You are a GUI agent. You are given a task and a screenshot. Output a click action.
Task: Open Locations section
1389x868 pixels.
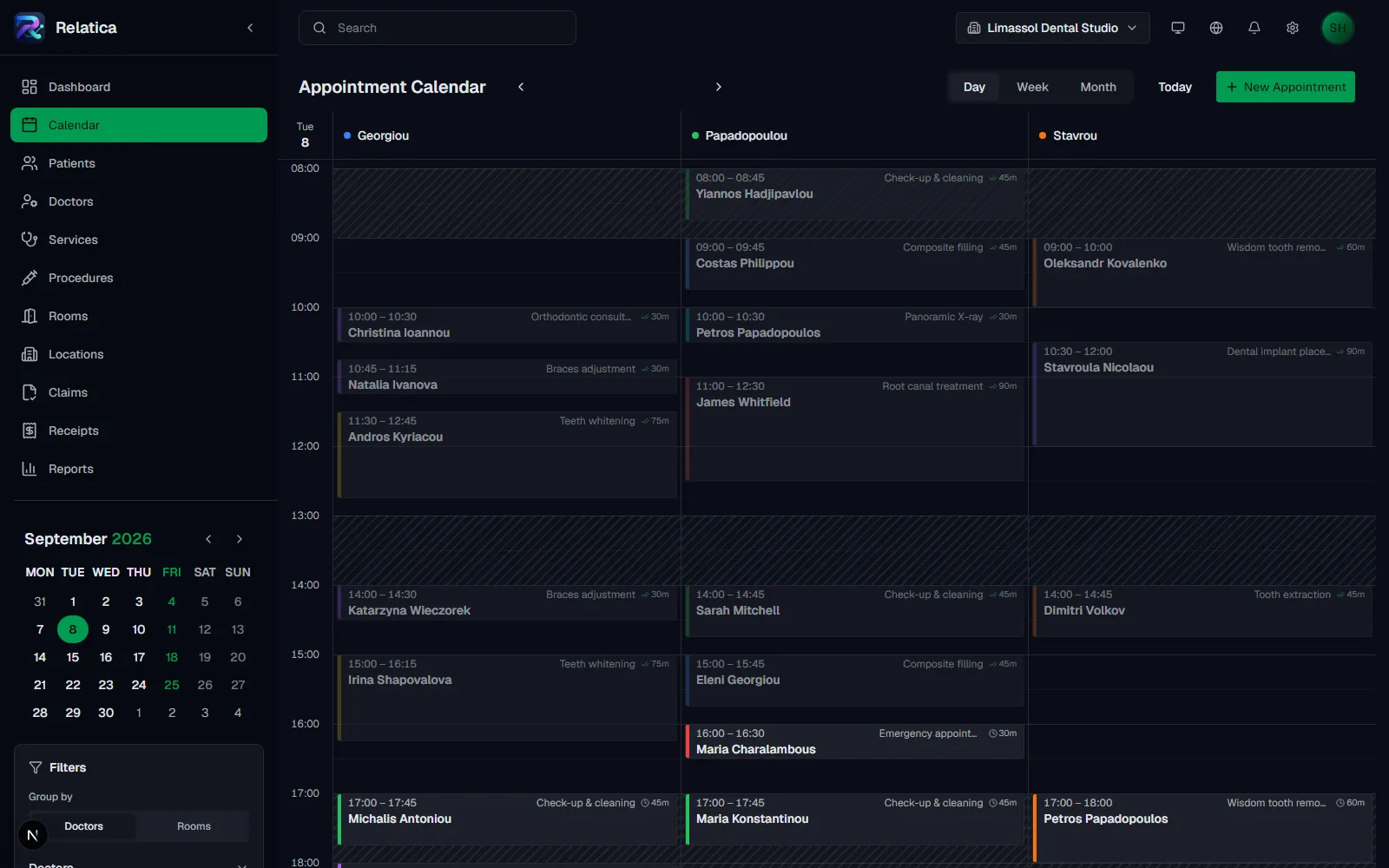[x=139, y=354]
